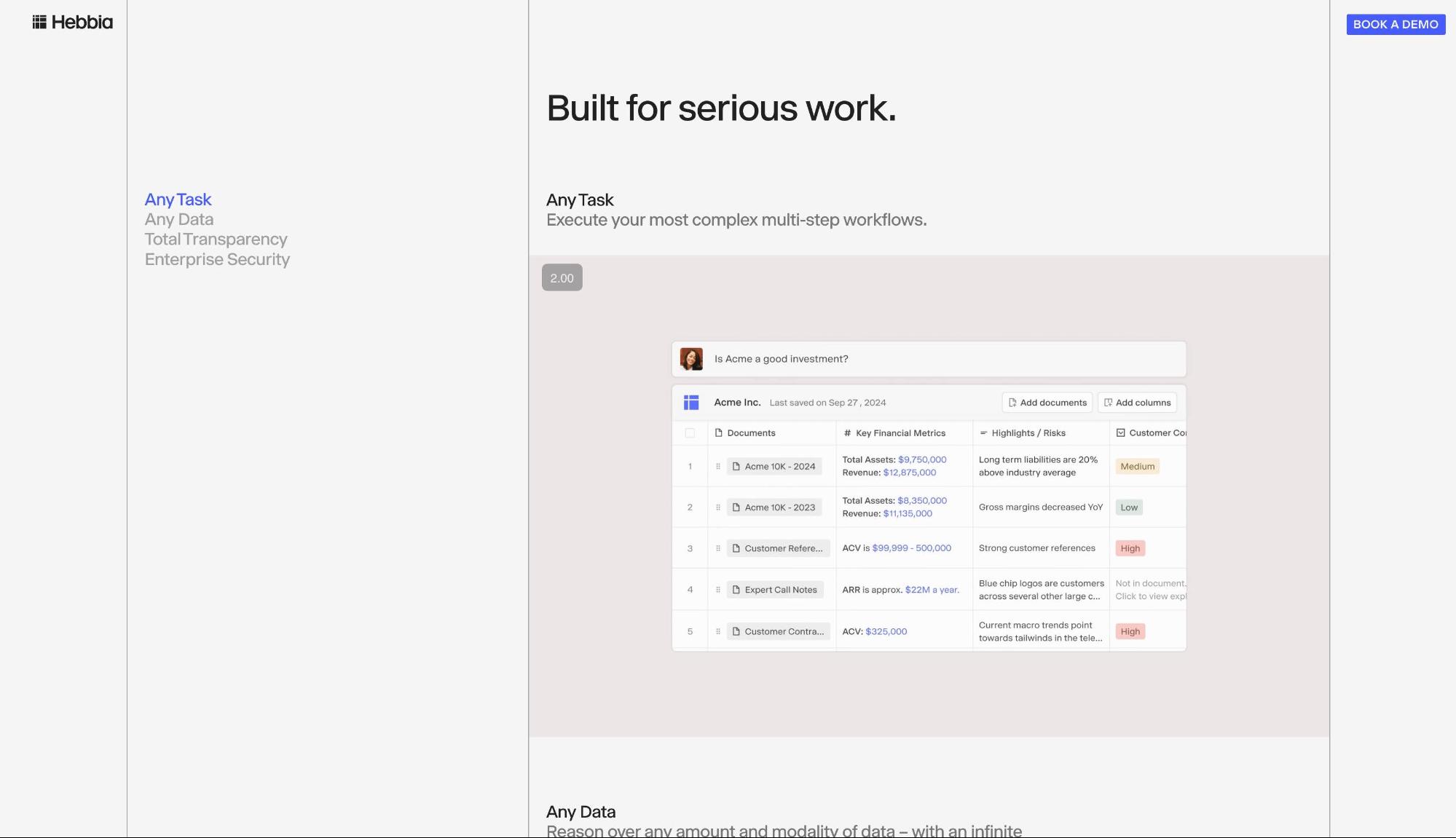
Task: Tick the select-all checkbox in table header
Action: [689, 433]
